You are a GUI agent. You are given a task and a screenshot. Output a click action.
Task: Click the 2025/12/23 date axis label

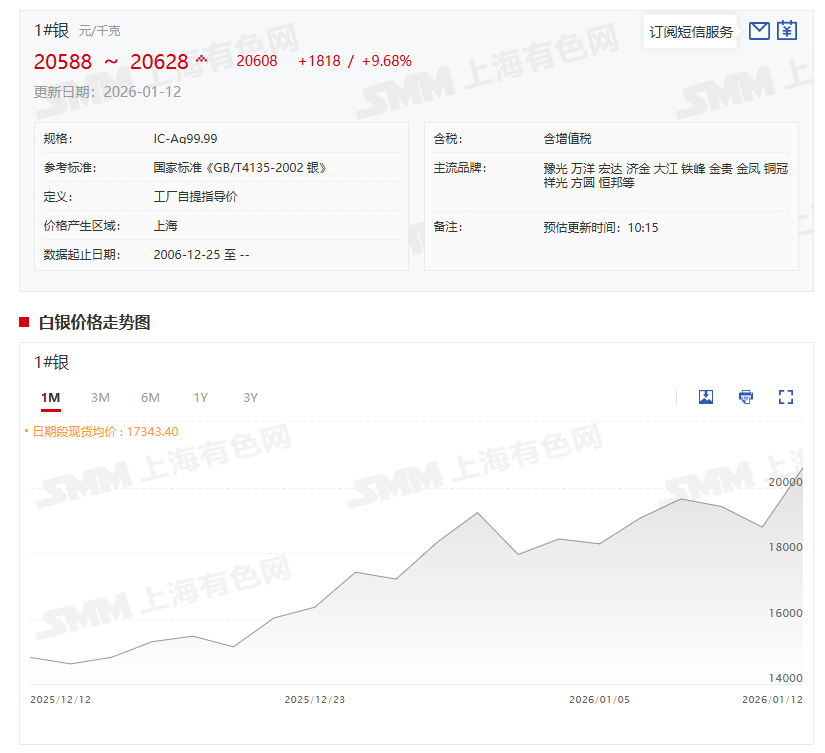(x=315, y=700)
